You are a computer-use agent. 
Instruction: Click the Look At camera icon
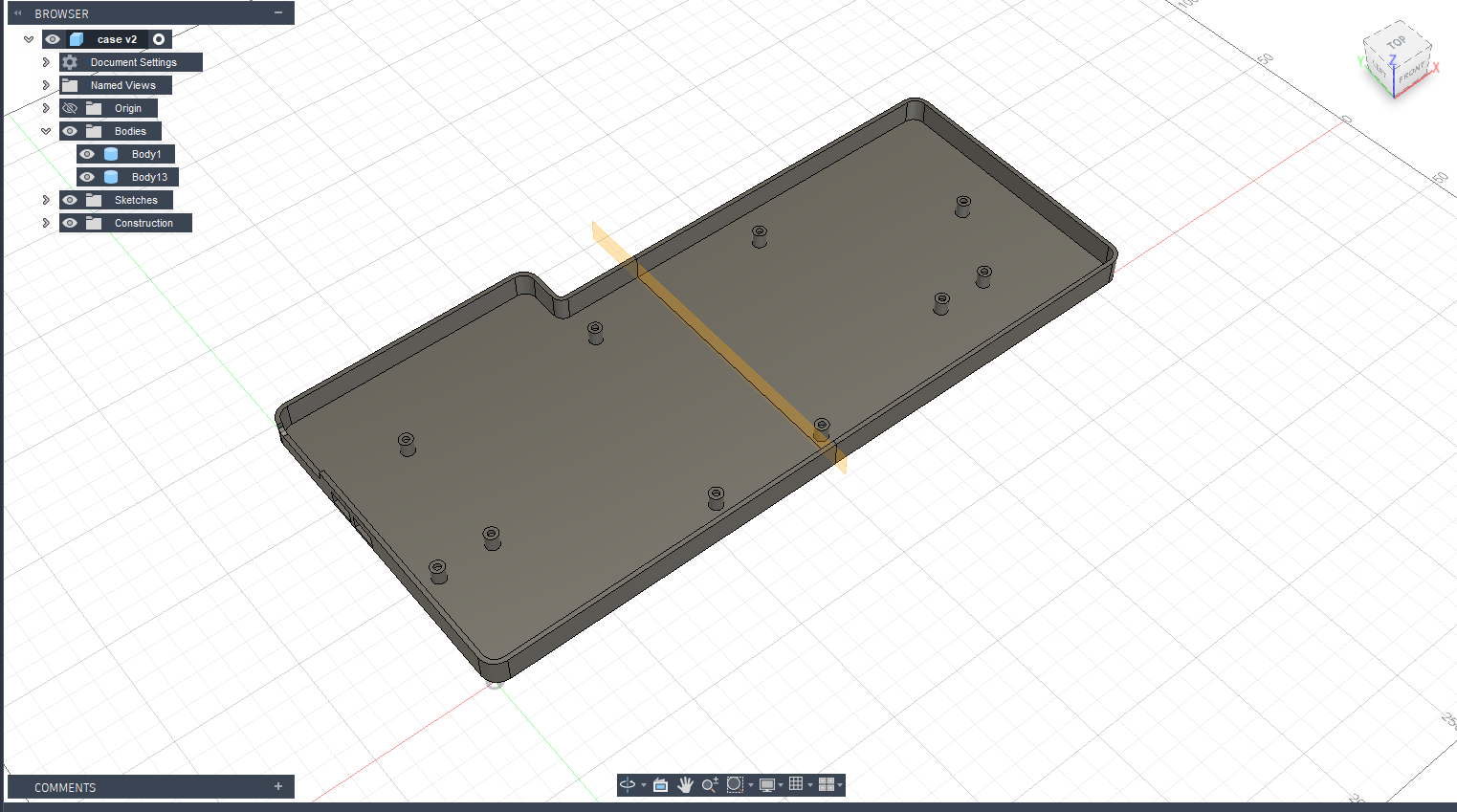tap(660, 784)
